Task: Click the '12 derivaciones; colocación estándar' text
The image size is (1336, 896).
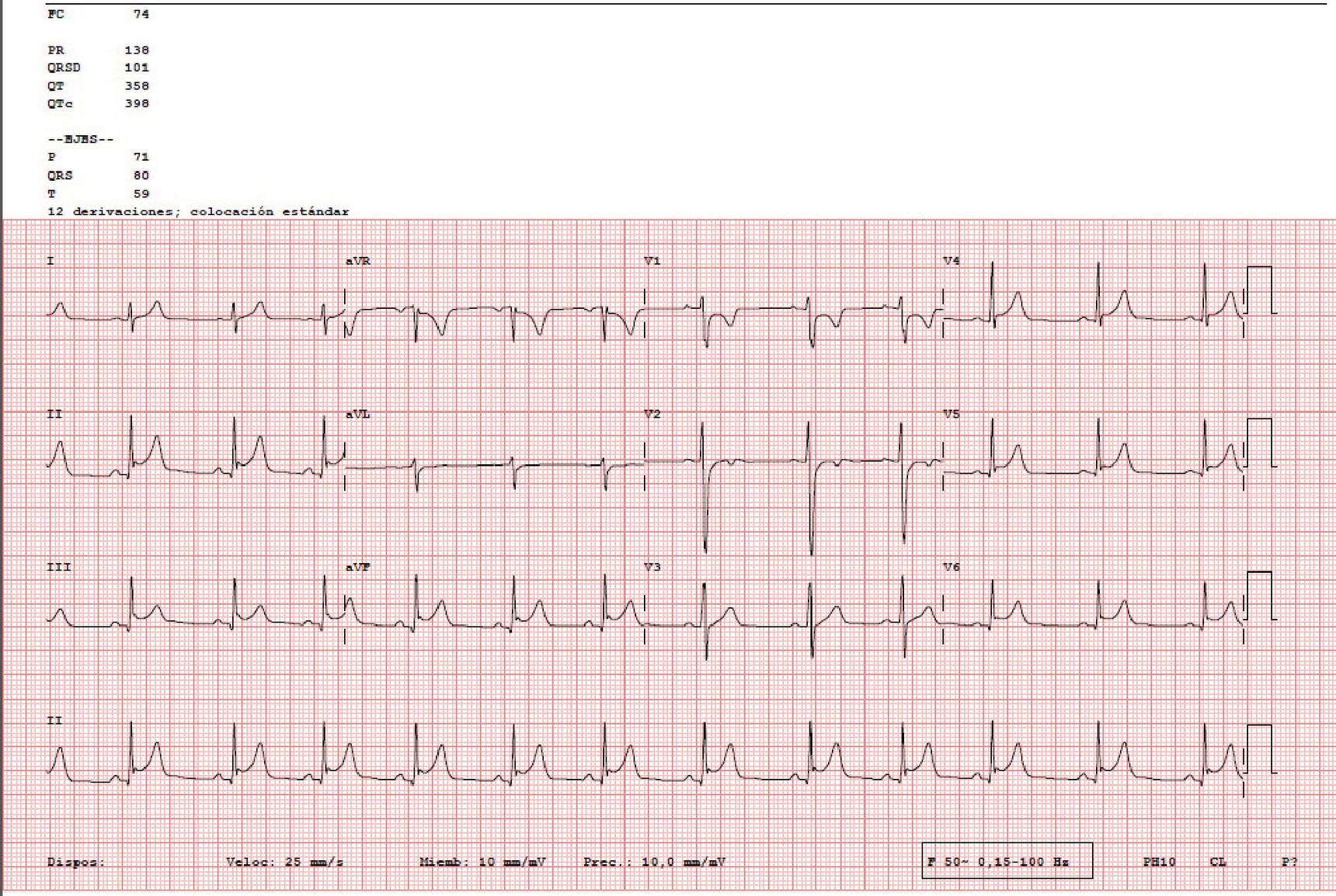Action: (198, 211)
